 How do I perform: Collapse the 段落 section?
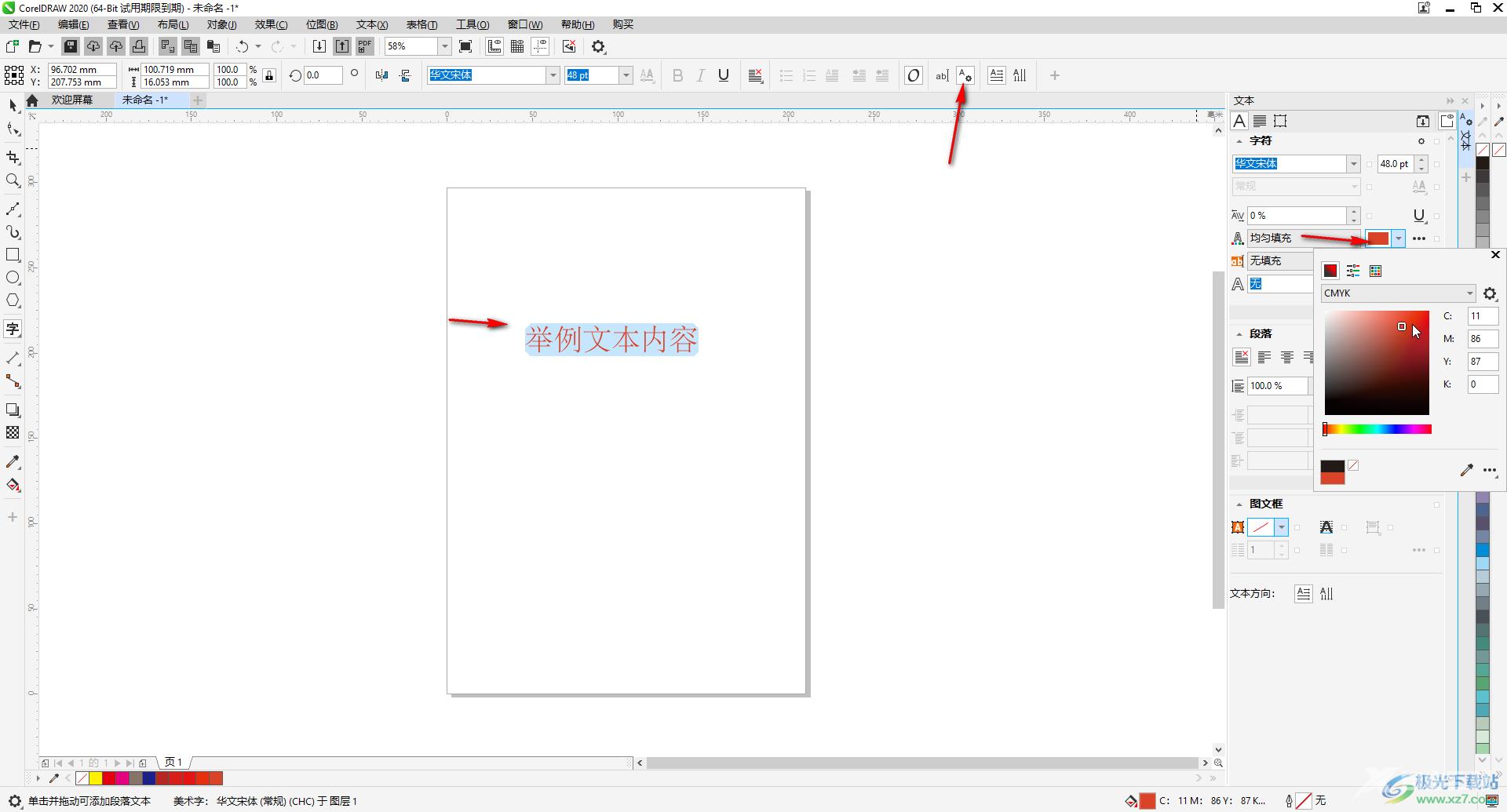[1239, 334]
